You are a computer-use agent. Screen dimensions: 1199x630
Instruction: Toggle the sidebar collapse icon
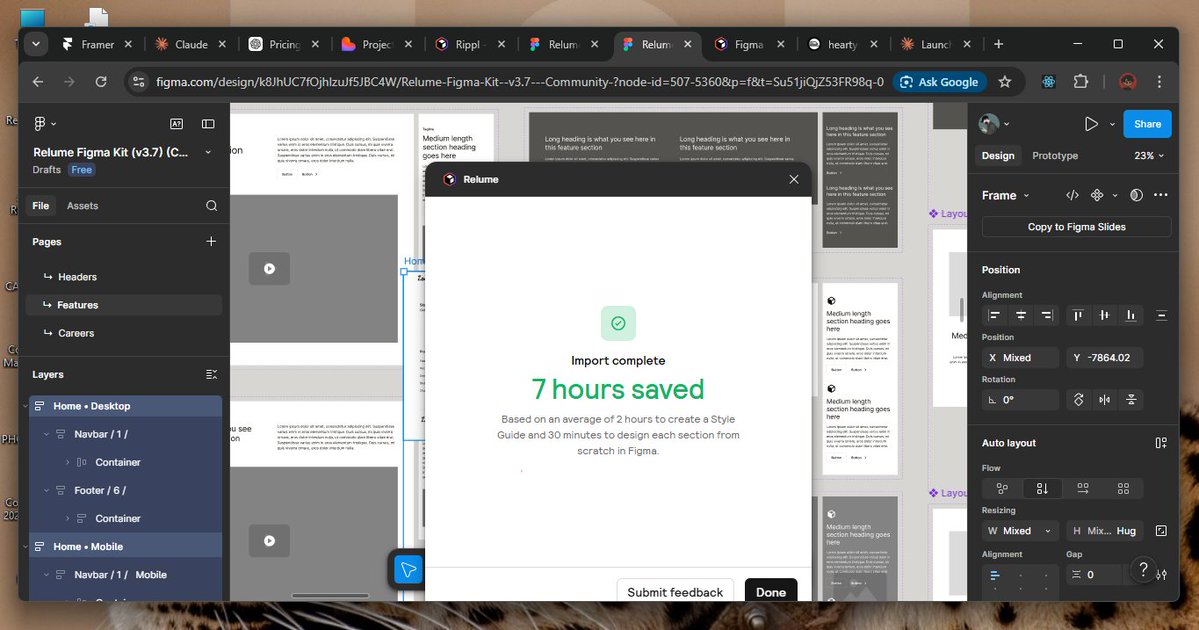point(208,123)
